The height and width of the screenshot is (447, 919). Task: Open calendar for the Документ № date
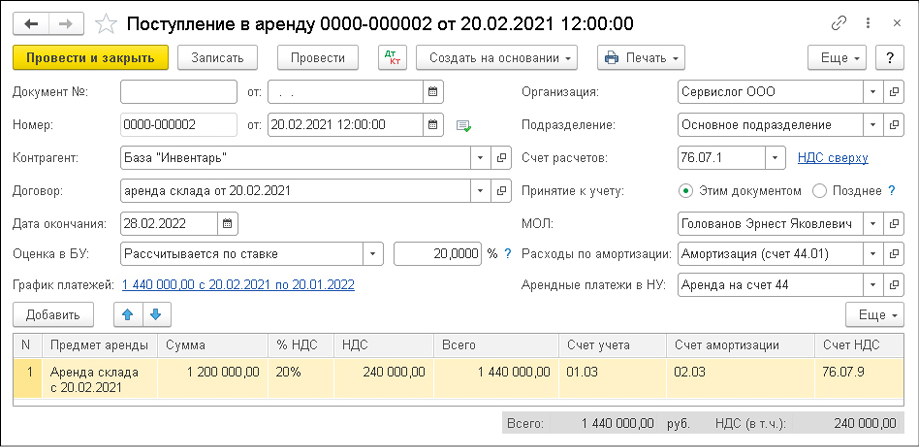pos(433,91)
